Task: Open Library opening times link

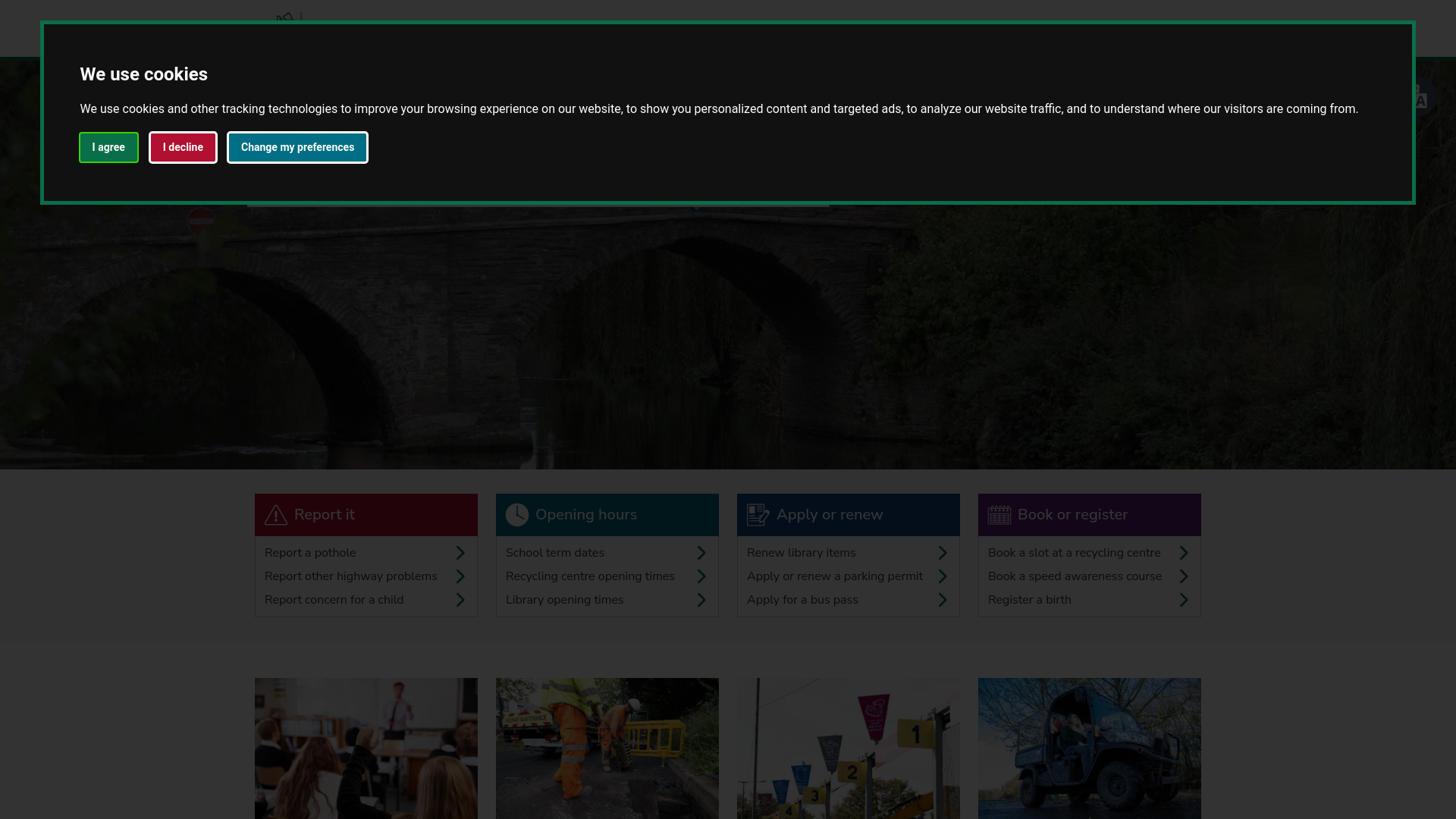Action: coord(565,600)
